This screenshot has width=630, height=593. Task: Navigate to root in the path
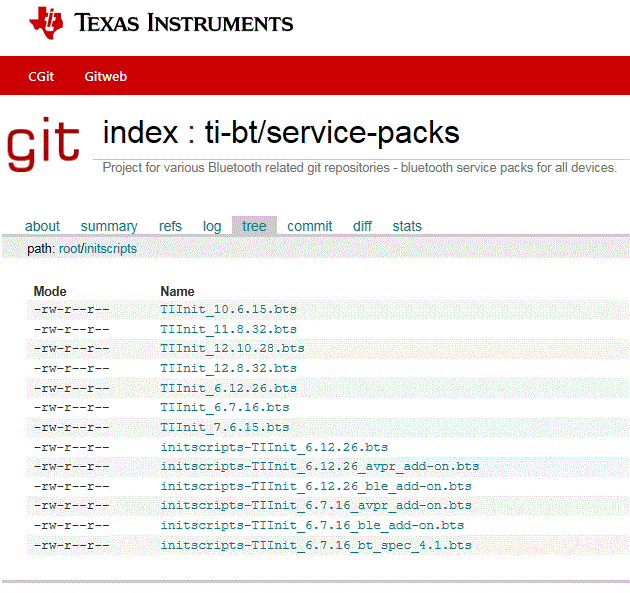[x=70, y=249]
